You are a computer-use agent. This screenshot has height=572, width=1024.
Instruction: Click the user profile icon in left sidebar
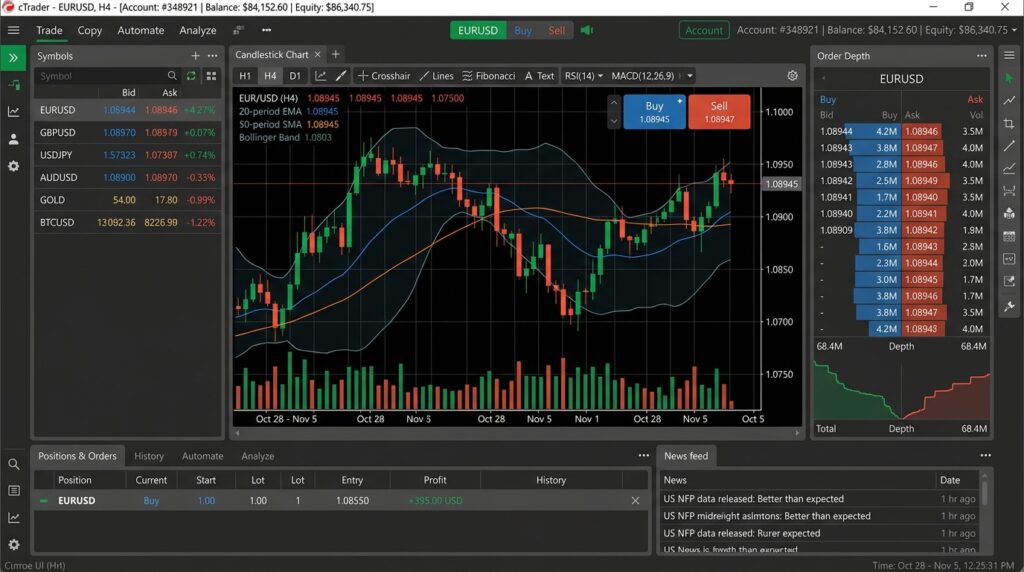13,139
